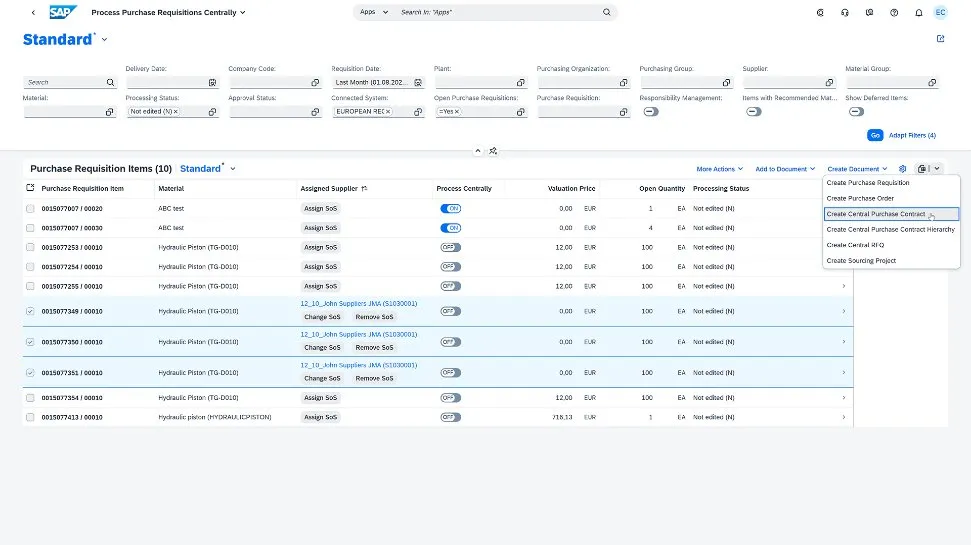
Task: Click Adapt Filters (4) link
Action: [912, 135]
